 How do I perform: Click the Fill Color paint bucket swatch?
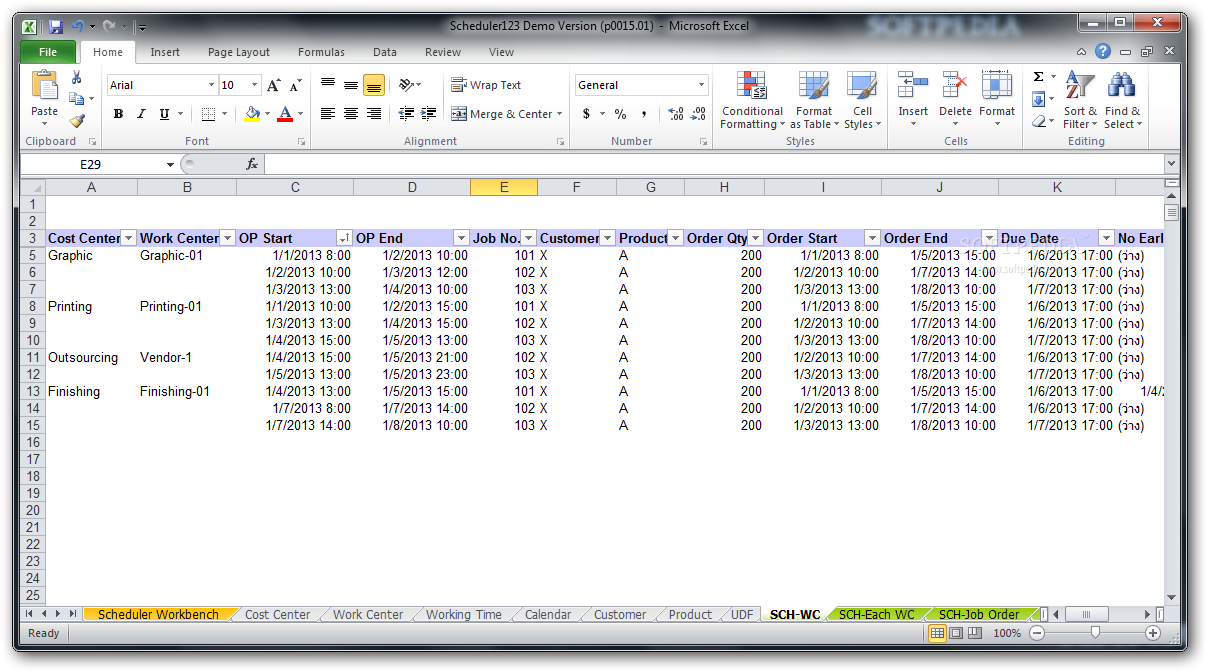pos(251,114)
